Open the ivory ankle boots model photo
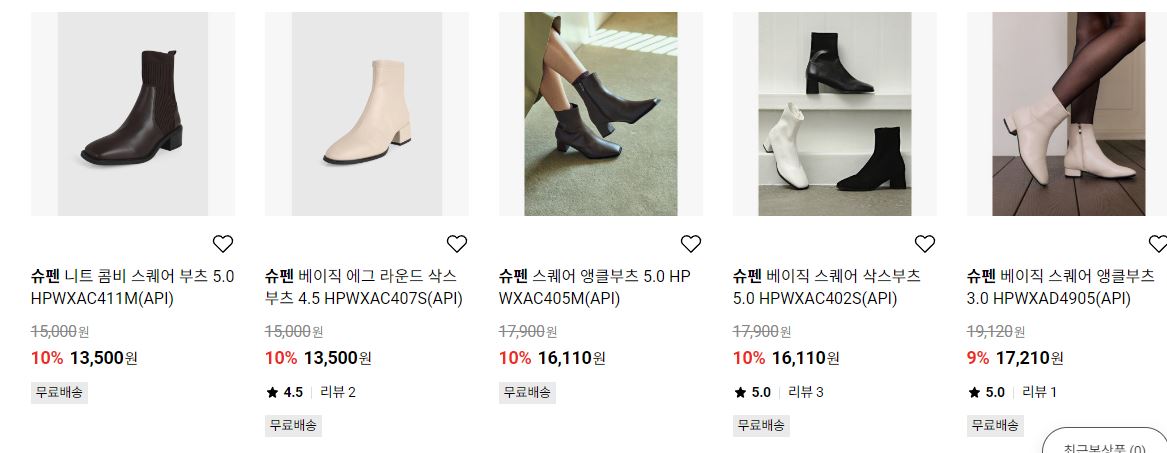This screenshot has width=1167, height=453. tap(1067, 114)
